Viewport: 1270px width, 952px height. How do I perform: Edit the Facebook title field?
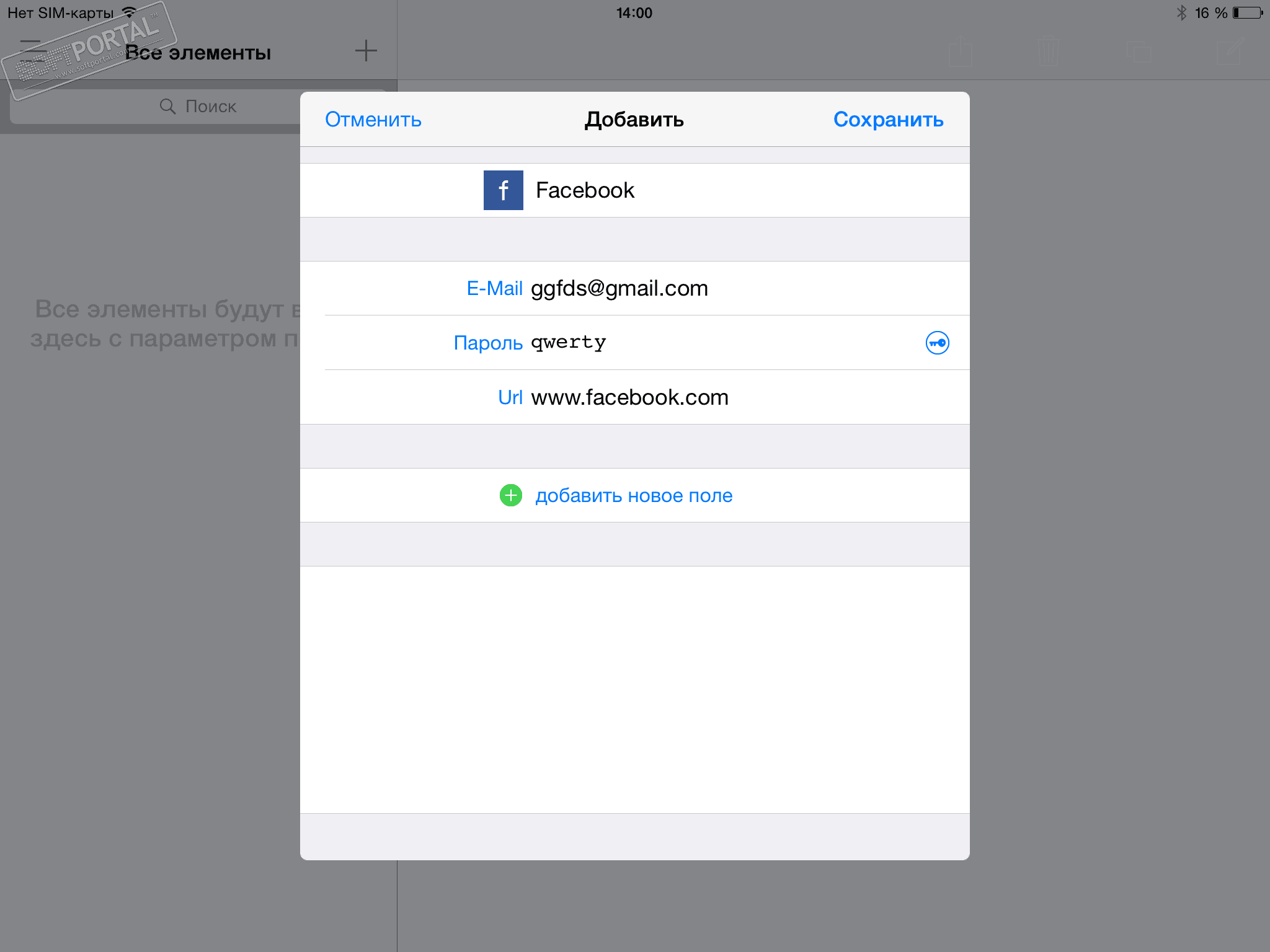point(635,190)
